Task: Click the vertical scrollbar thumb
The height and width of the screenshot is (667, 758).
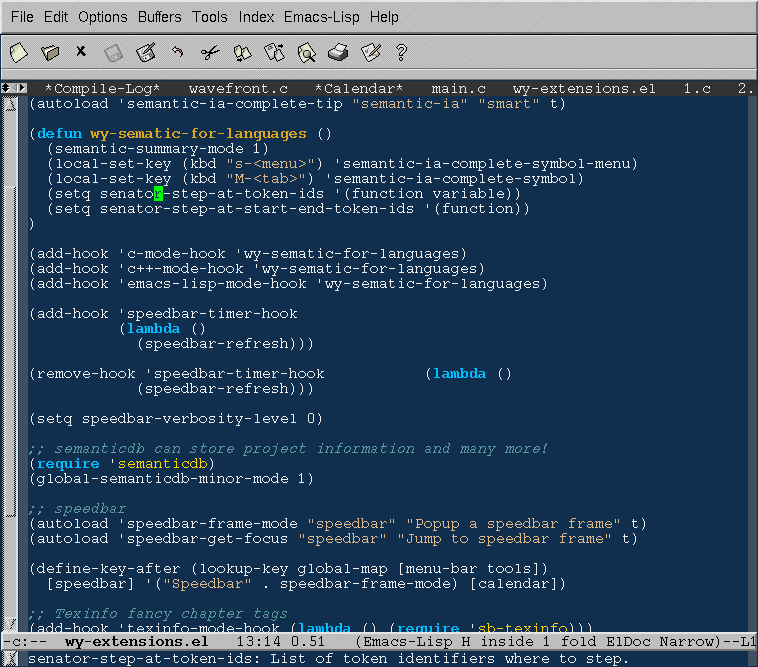Action: (10, 350)
